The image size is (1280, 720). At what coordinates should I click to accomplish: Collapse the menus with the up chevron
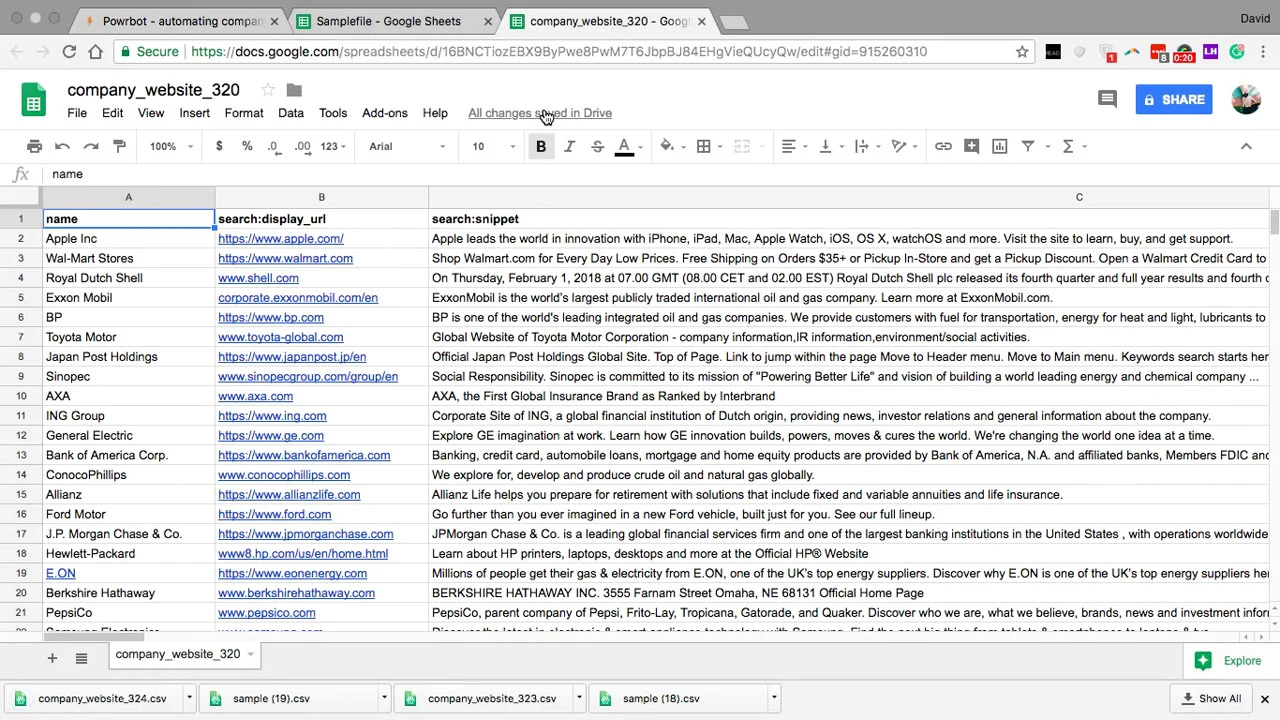pyautogui.click(x=1246, y=146)
